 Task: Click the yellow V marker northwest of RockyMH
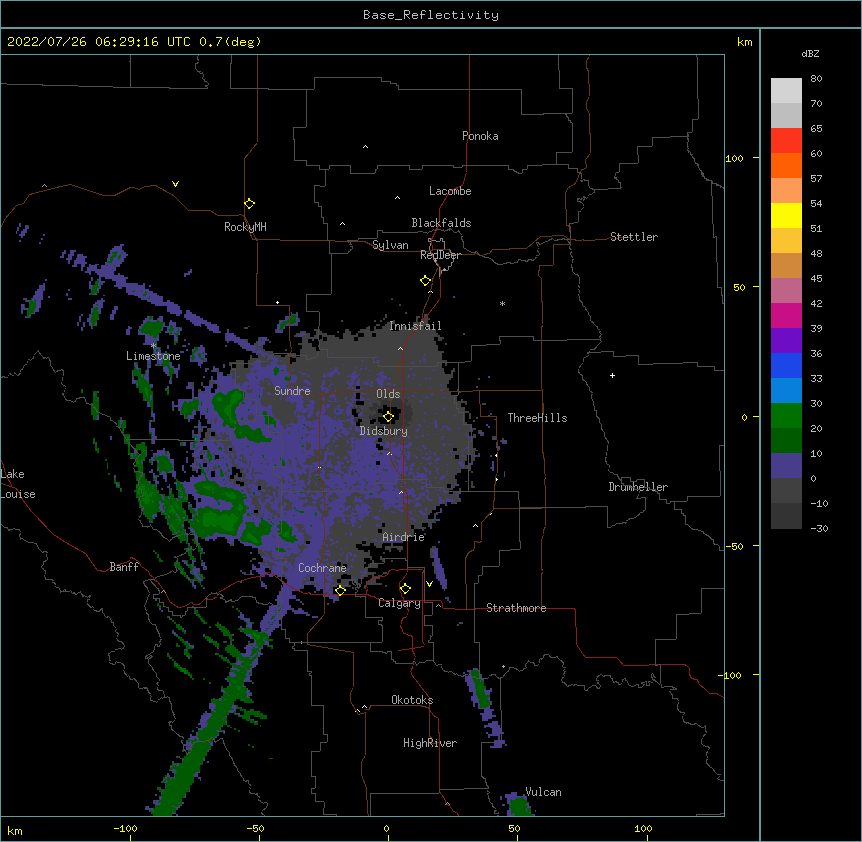tap(175, 184)
